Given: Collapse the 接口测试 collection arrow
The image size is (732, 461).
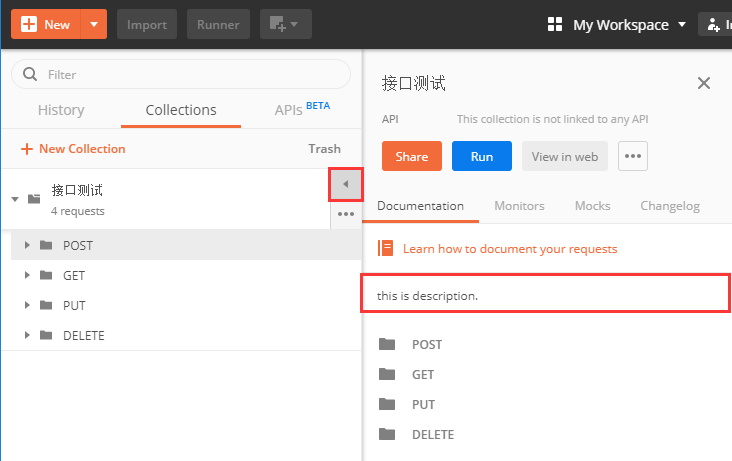Looking at the screenshot, I should pyautogui.click(x=15, y=199).
